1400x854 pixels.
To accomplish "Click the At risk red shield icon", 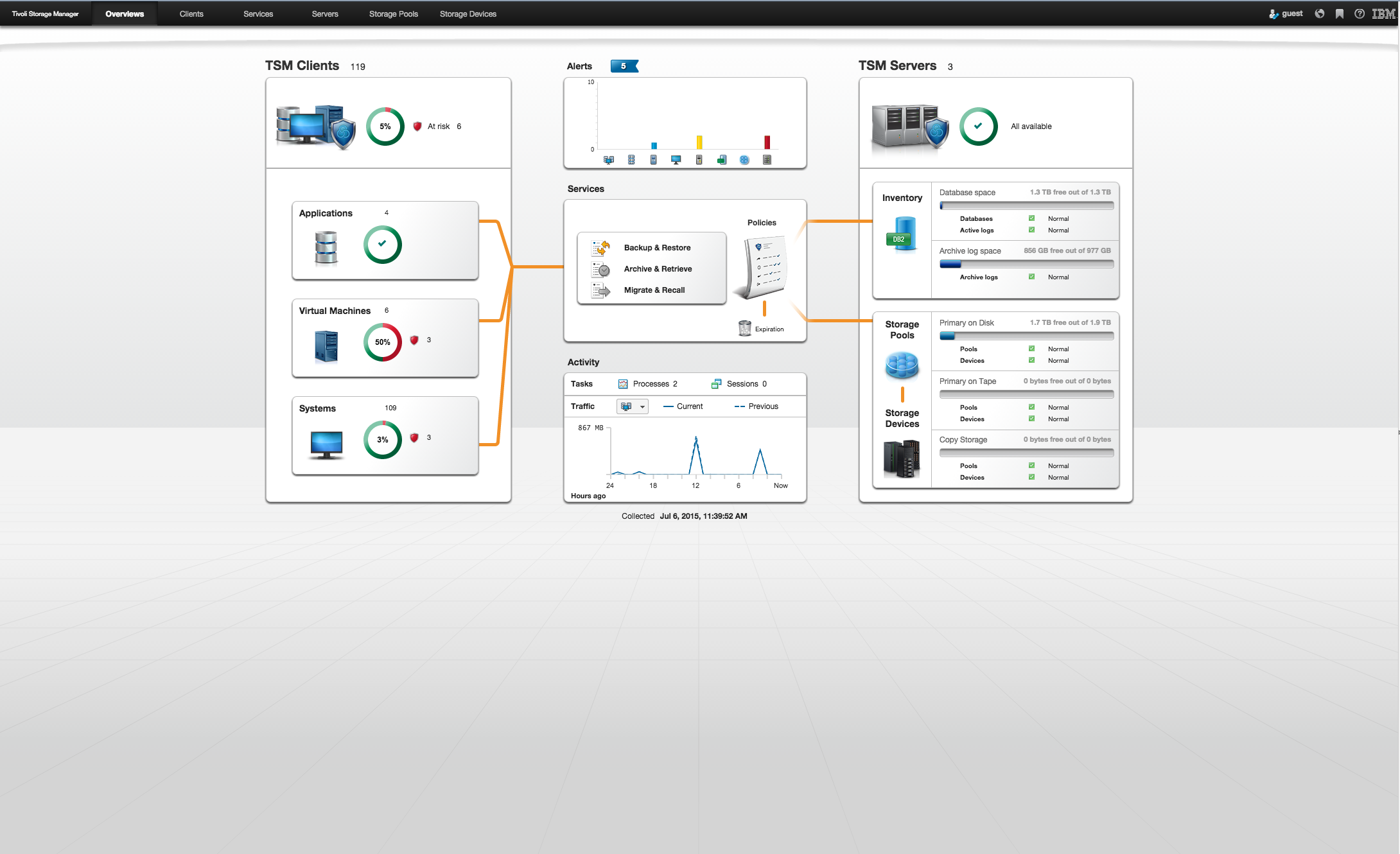I will coord(417,126).
